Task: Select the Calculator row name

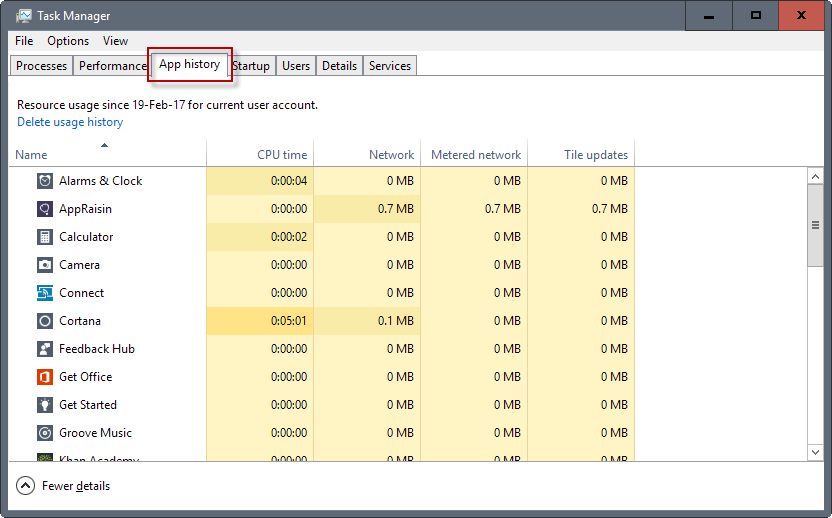Action: click(86, 237)
